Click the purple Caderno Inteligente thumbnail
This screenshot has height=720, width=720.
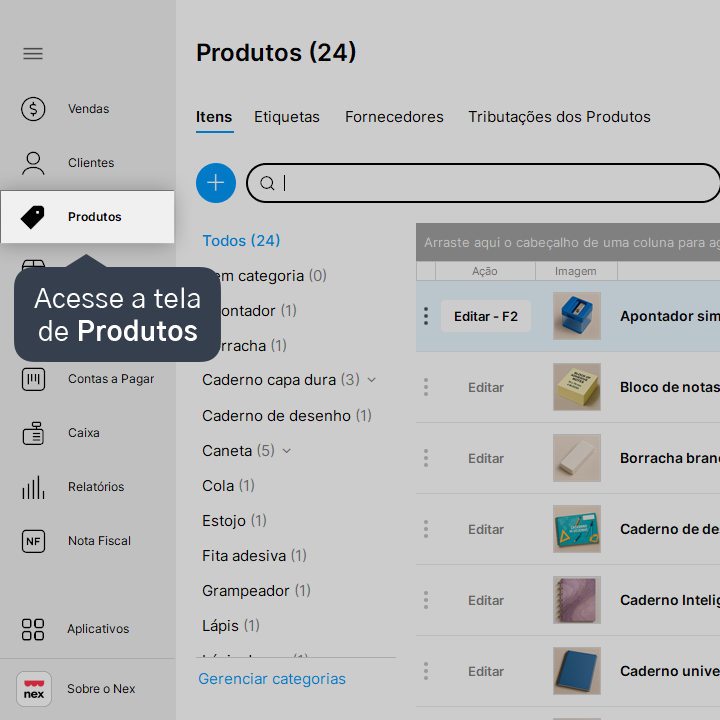577,600
